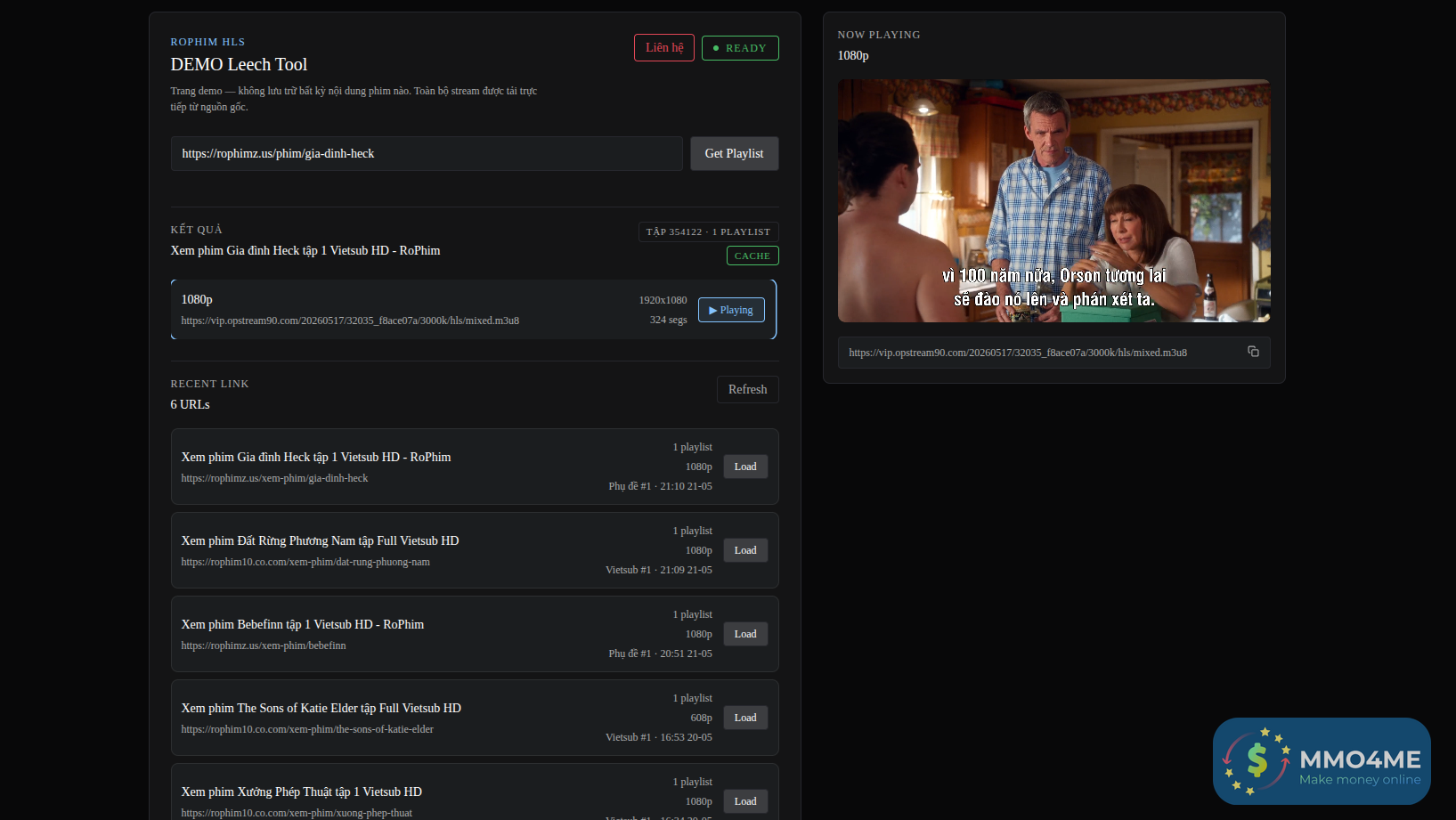
Task: Click 'Phụ đề #1 · 20:51 21-05' timestamp
Action: (660, 654)
